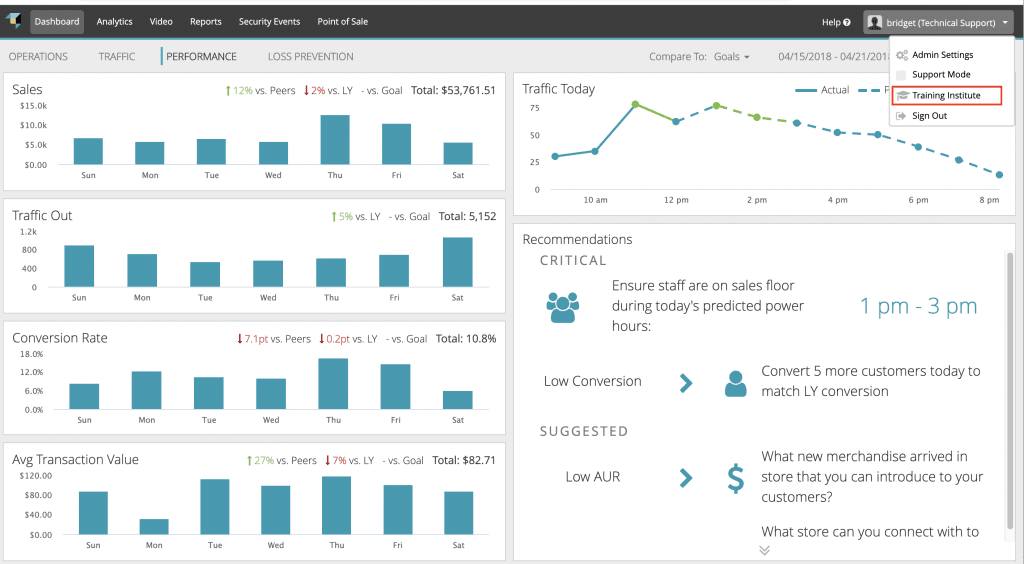Click the chevron arrow next to Low Conversion

[x=686, y=382]
